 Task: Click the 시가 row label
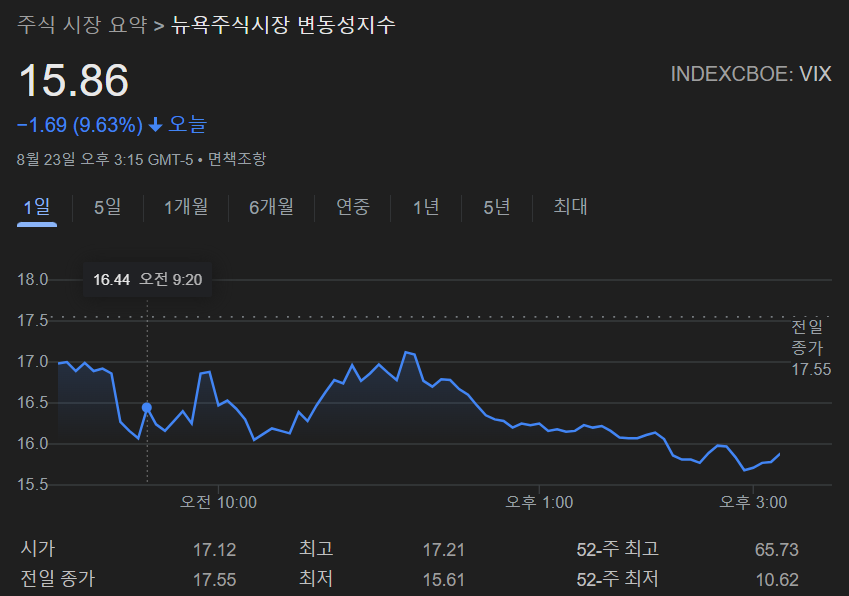38,549
